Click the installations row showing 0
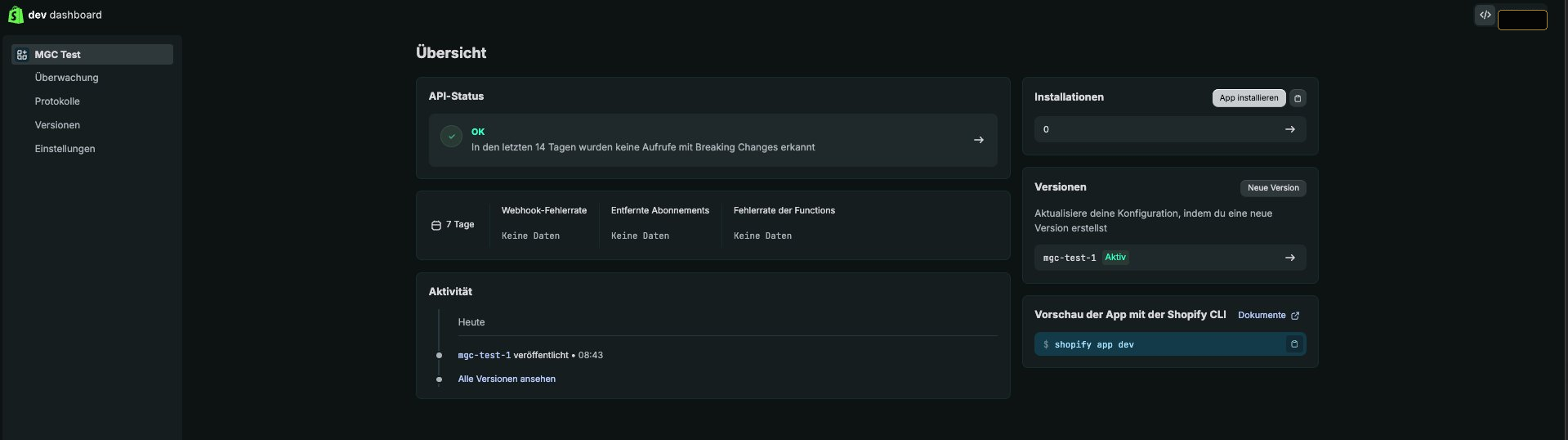1568x440 pixels. (x=1170, y=129)
